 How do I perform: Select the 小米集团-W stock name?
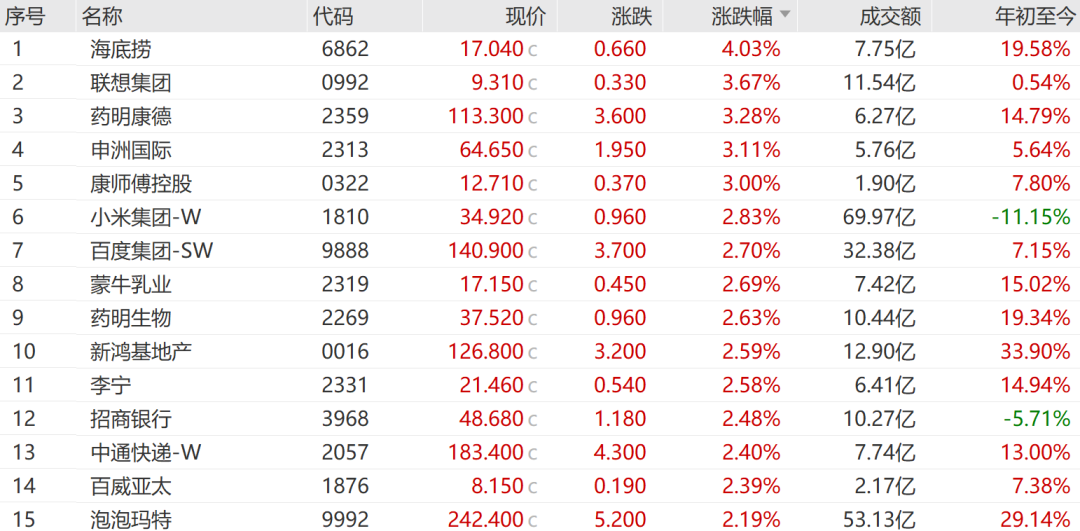tap(145, 217)
